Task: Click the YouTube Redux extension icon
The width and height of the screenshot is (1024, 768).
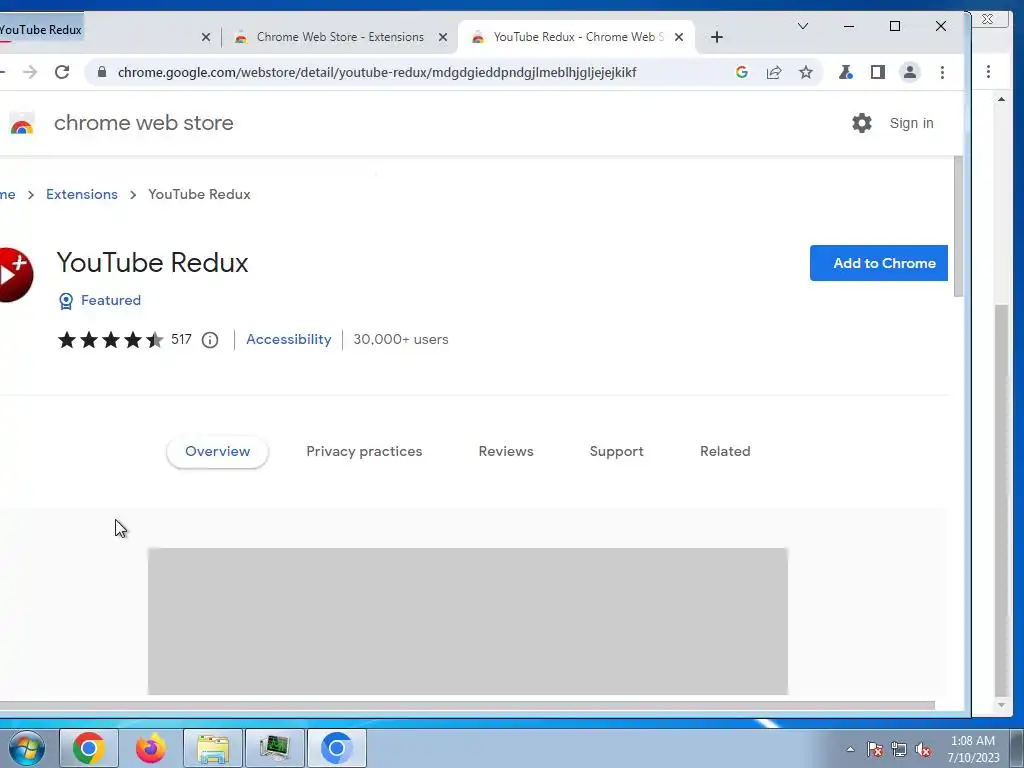Action: pyautogui.click(x=15, y=274)
